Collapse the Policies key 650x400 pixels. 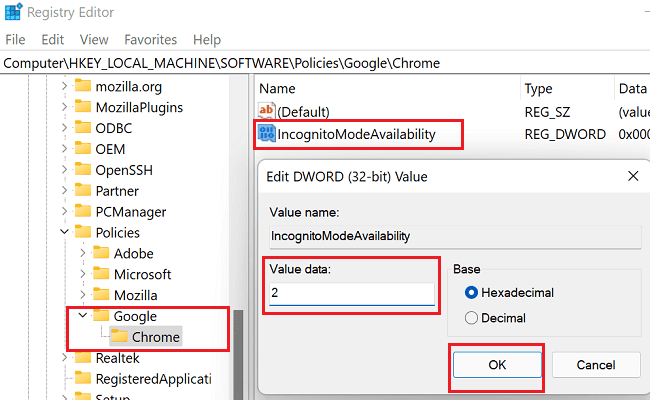pyautogui.click(x=64, y=232)
